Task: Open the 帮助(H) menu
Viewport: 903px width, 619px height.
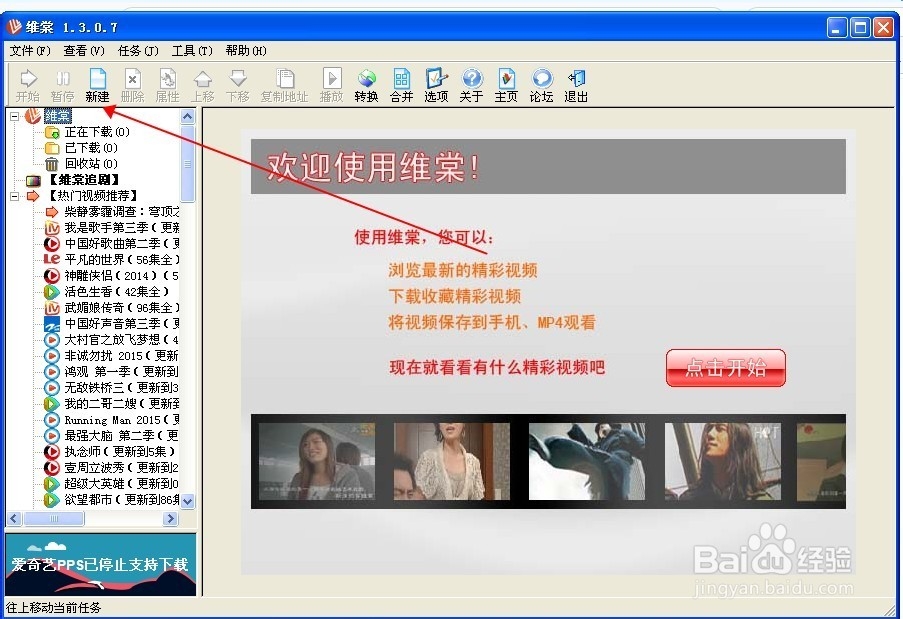Action: point(246,51)
